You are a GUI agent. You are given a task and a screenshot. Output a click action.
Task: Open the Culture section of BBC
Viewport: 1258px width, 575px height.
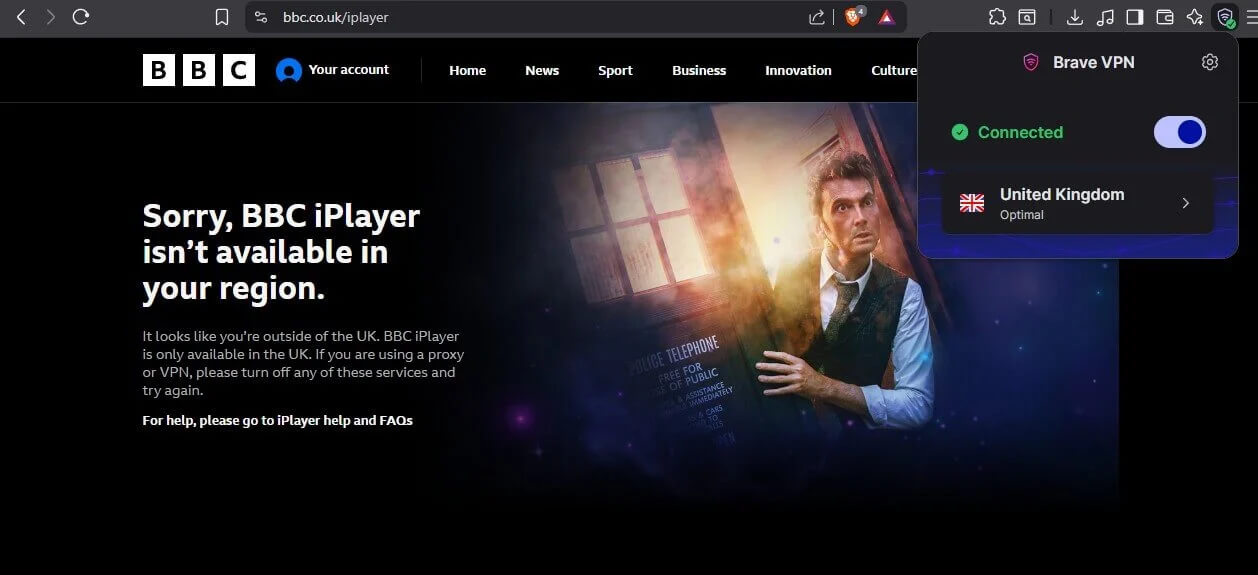click(893, 70)
